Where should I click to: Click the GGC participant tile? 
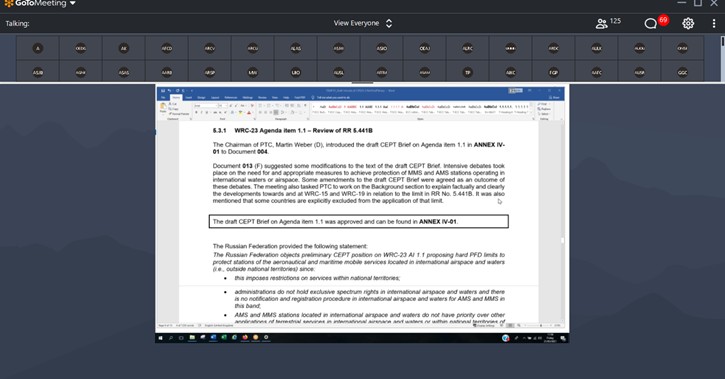pyautogui.click(x=682, y=72)
